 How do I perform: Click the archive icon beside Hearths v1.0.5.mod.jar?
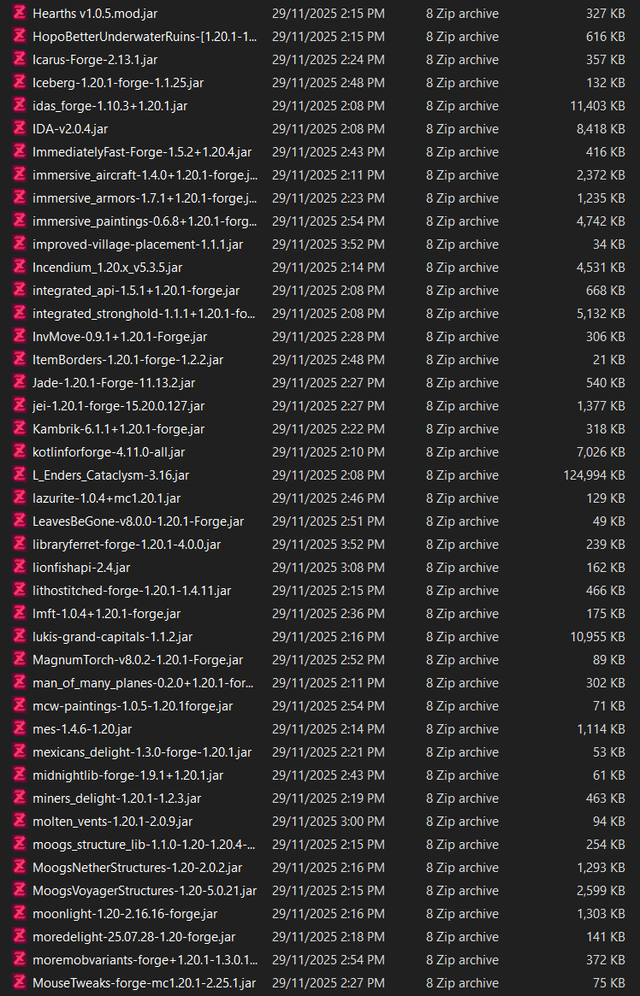pyautogui.click(x=19, y=14)
